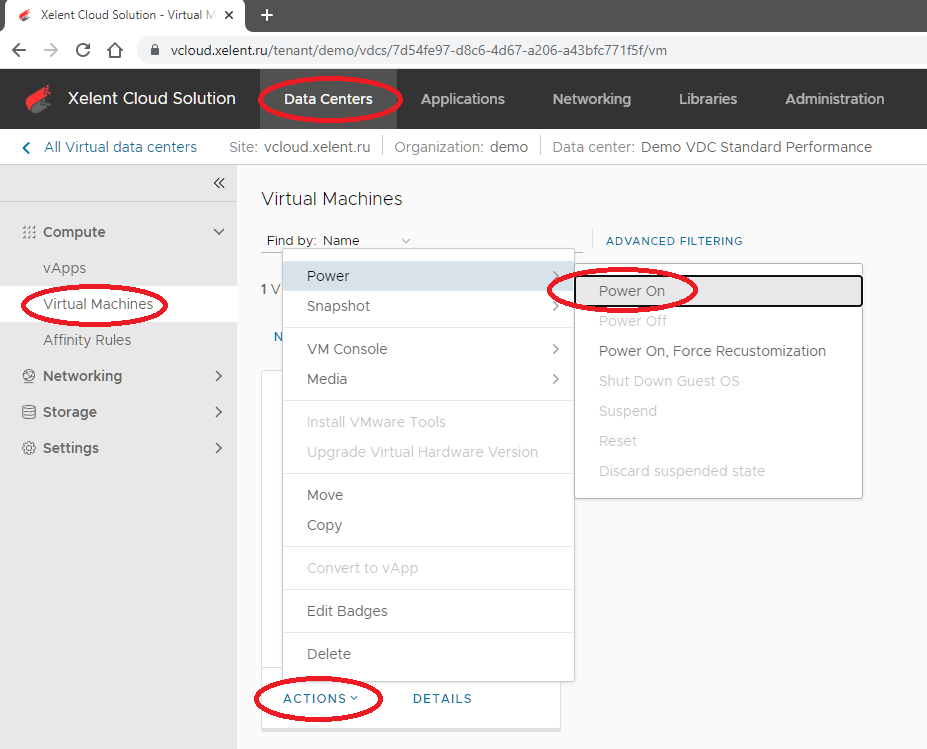Select Virtual Machines in the sidebar
This screenshot has width=927, height=749.
coord(98,304)
